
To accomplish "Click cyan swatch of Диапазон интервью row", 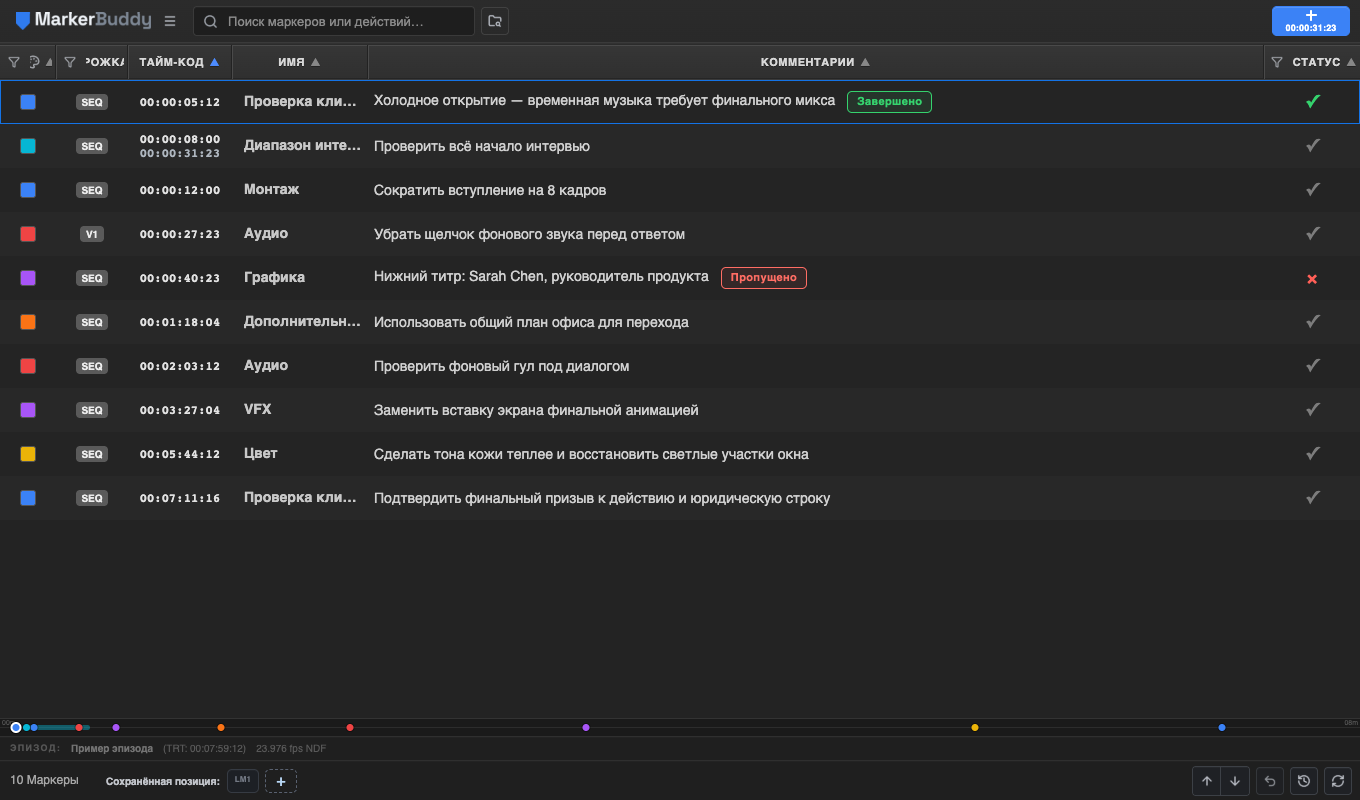I will coord(28,146).
